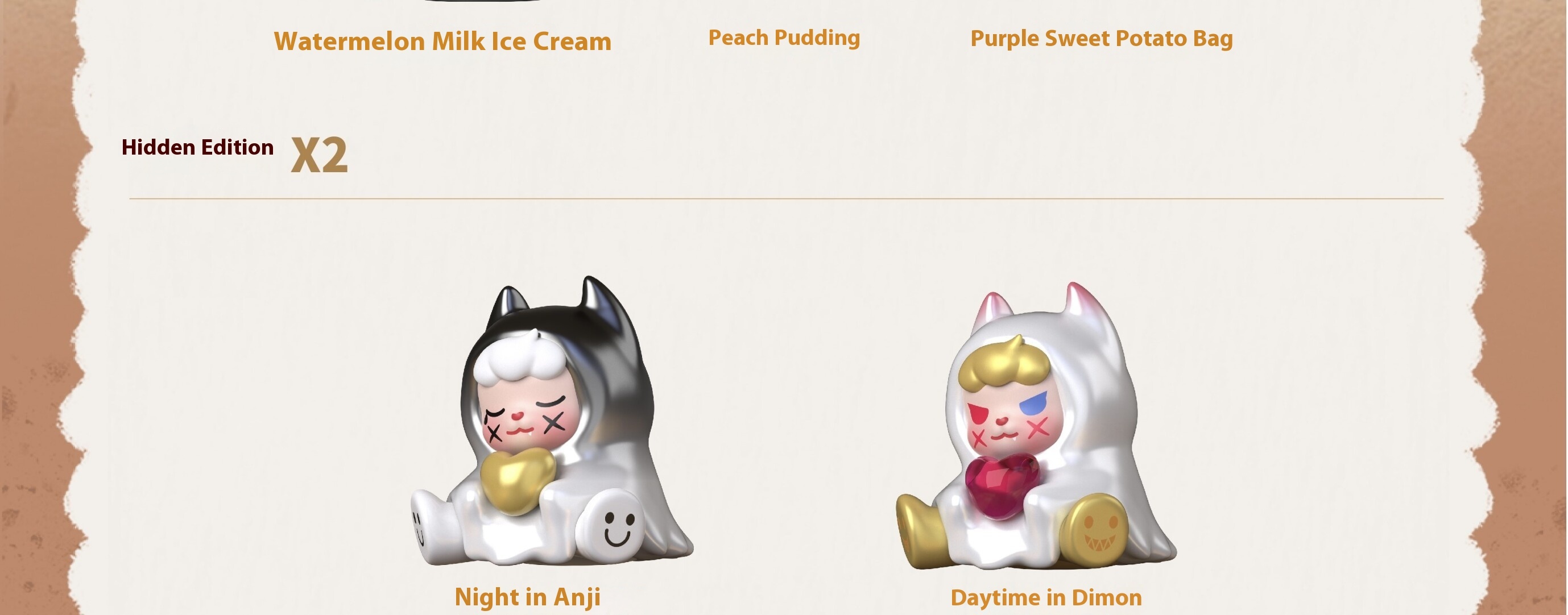Select the Night in Anji caption

527,597
